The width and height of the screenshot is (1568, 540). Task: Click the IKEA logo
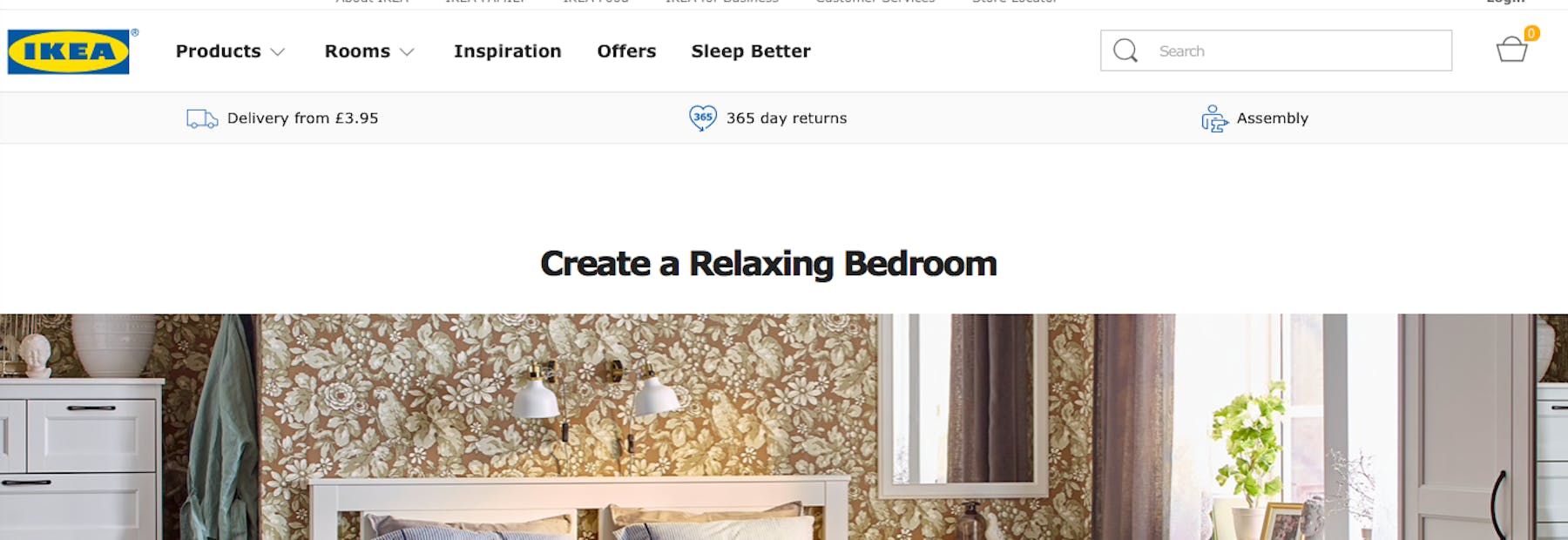(x=69, y=51)
